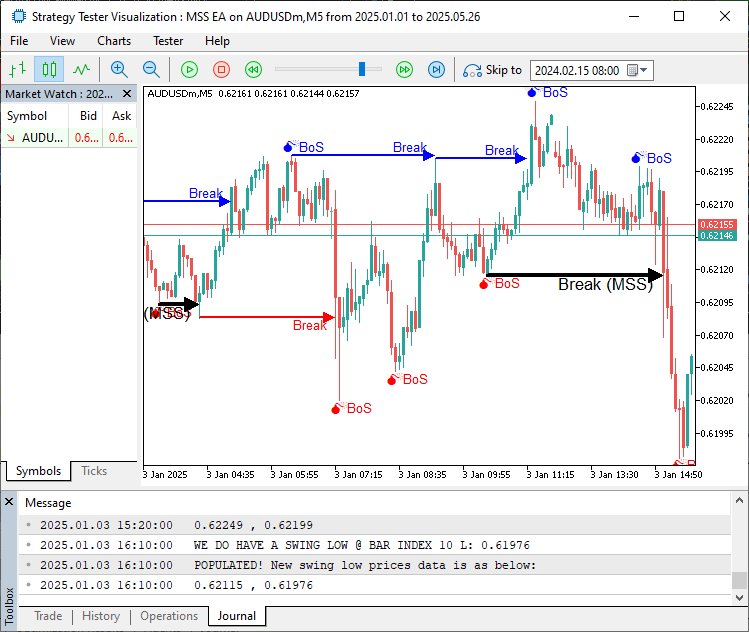Switch to line chart display
The image size is (749, 632).
point(81,70)
